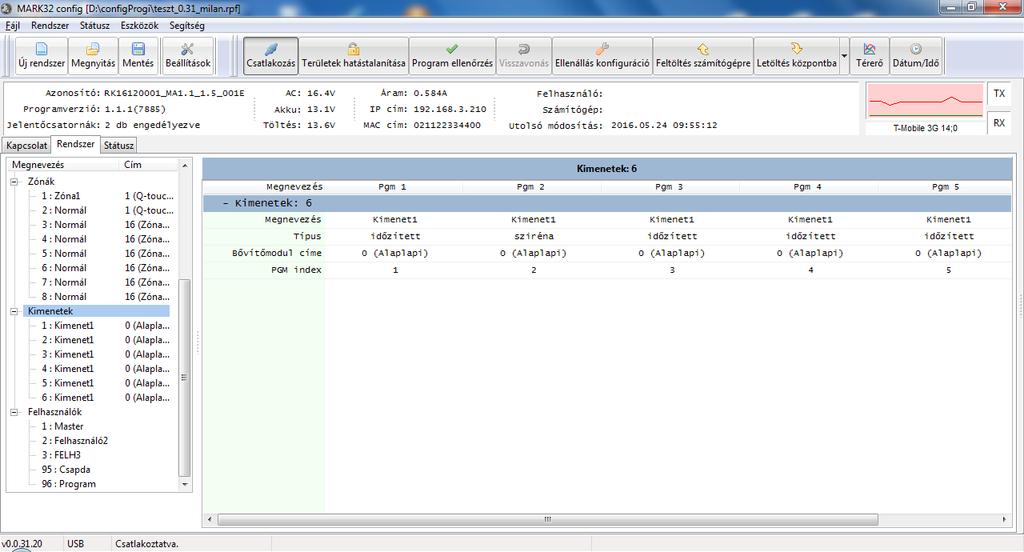Open the Fájl menu
This screenshot has width=1024, height=552.
pos(12,25)
